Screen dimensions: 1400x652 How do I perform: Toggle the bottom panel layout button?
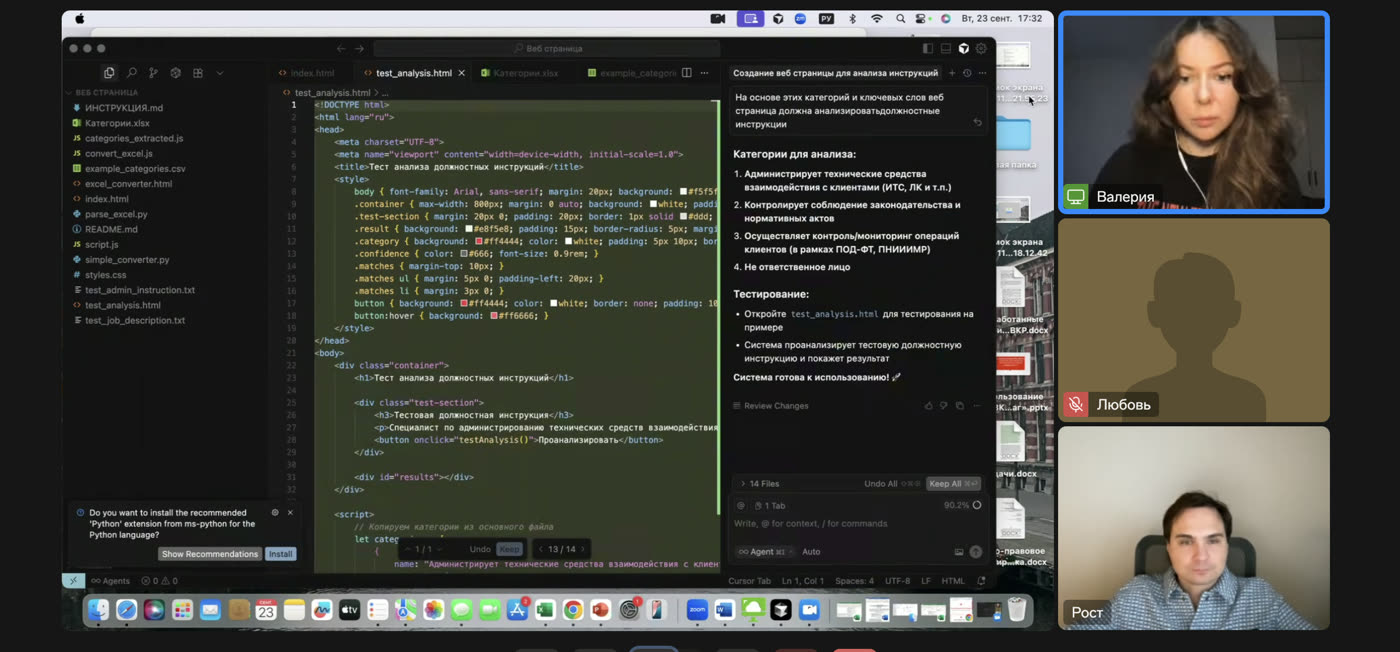click(946, 48)
